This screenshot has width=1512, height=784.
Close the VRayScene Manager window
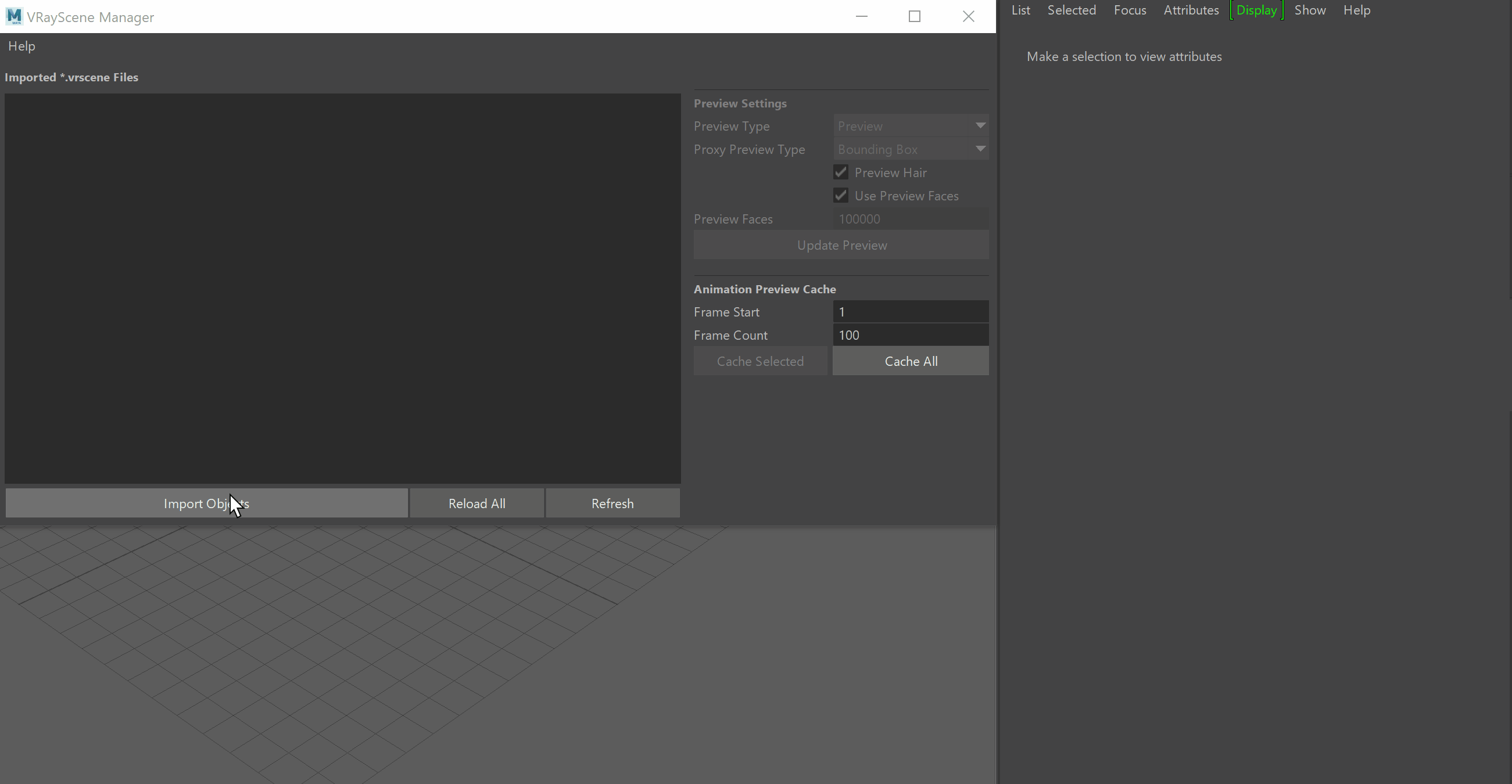click(969, 16)
